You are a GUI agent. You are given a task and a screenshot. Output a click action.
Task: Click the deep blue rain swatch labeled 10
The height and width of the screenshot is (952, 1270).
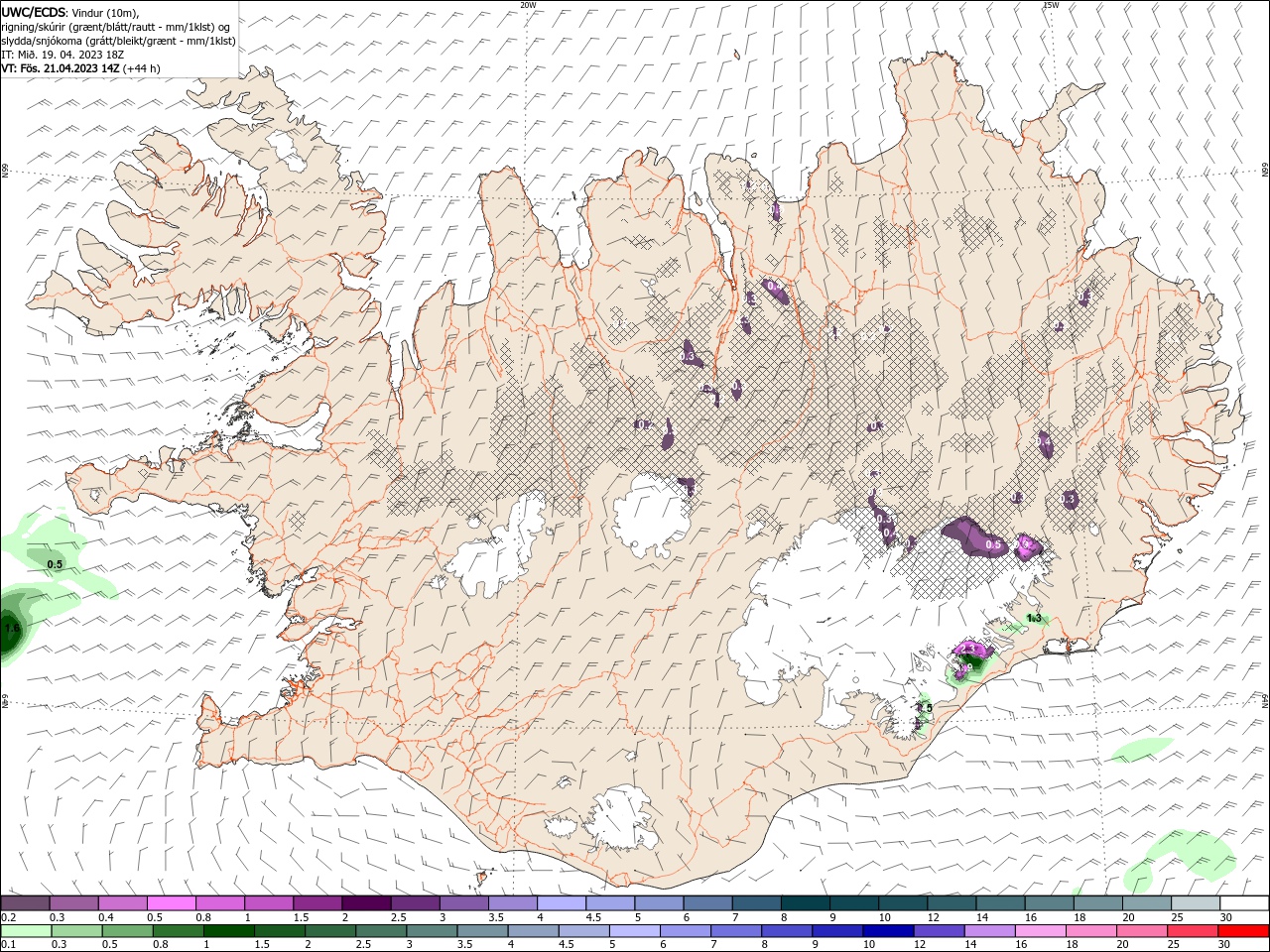click(x=889, y=931)
